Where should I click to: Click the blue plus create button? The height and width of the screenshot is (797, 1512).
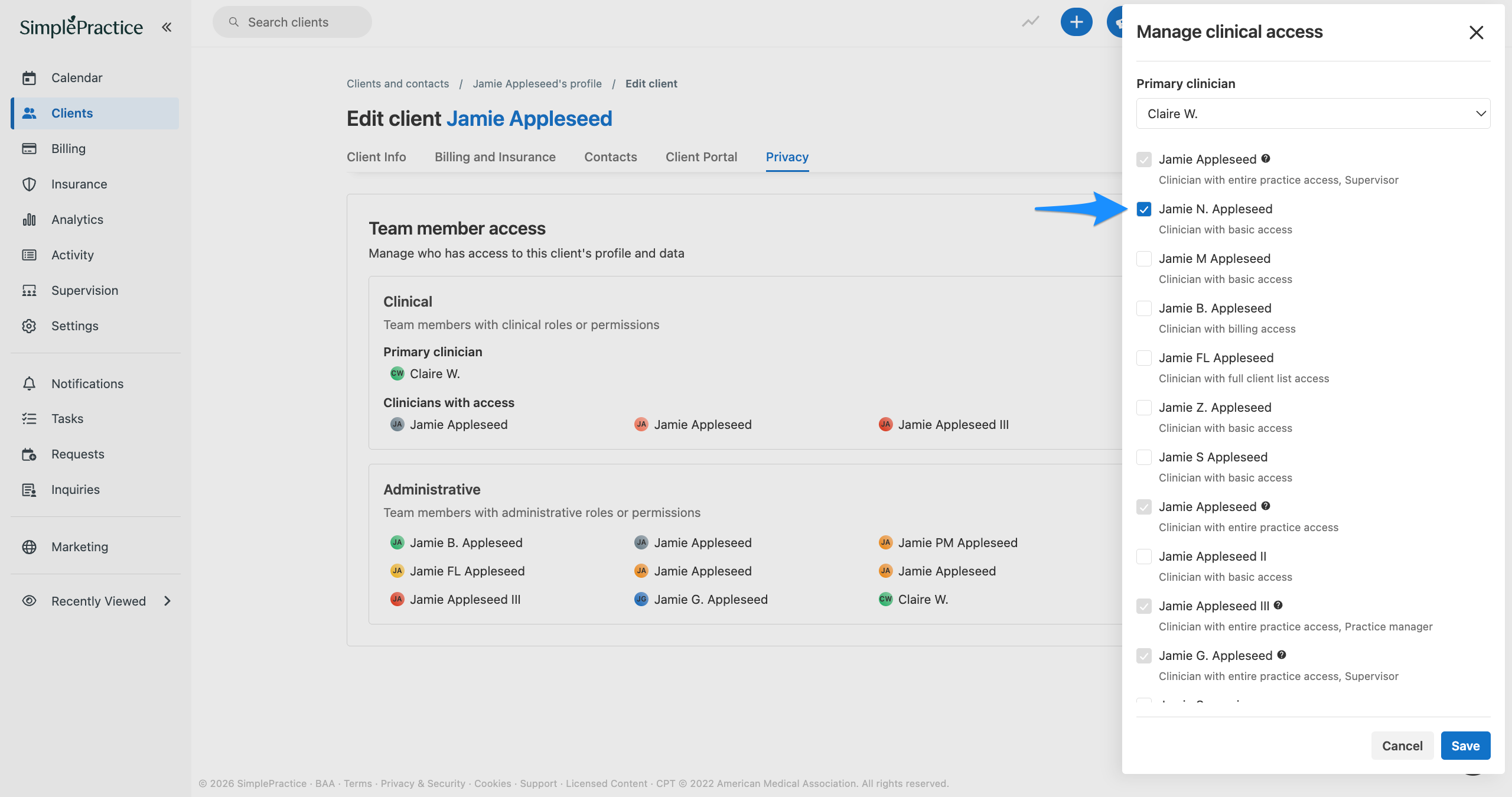(x=1076, y=22)
